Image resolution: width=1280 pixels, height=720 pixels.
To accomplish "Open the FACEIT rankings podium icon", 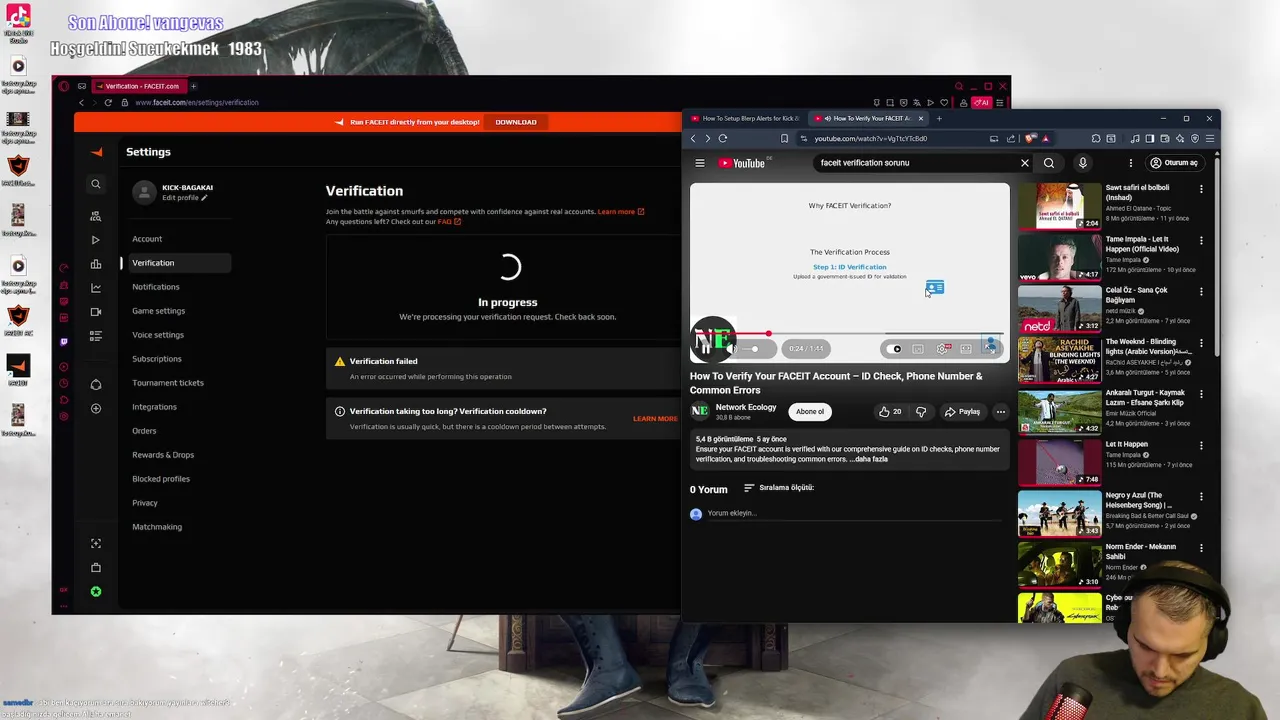I will [x=96, y=264].
